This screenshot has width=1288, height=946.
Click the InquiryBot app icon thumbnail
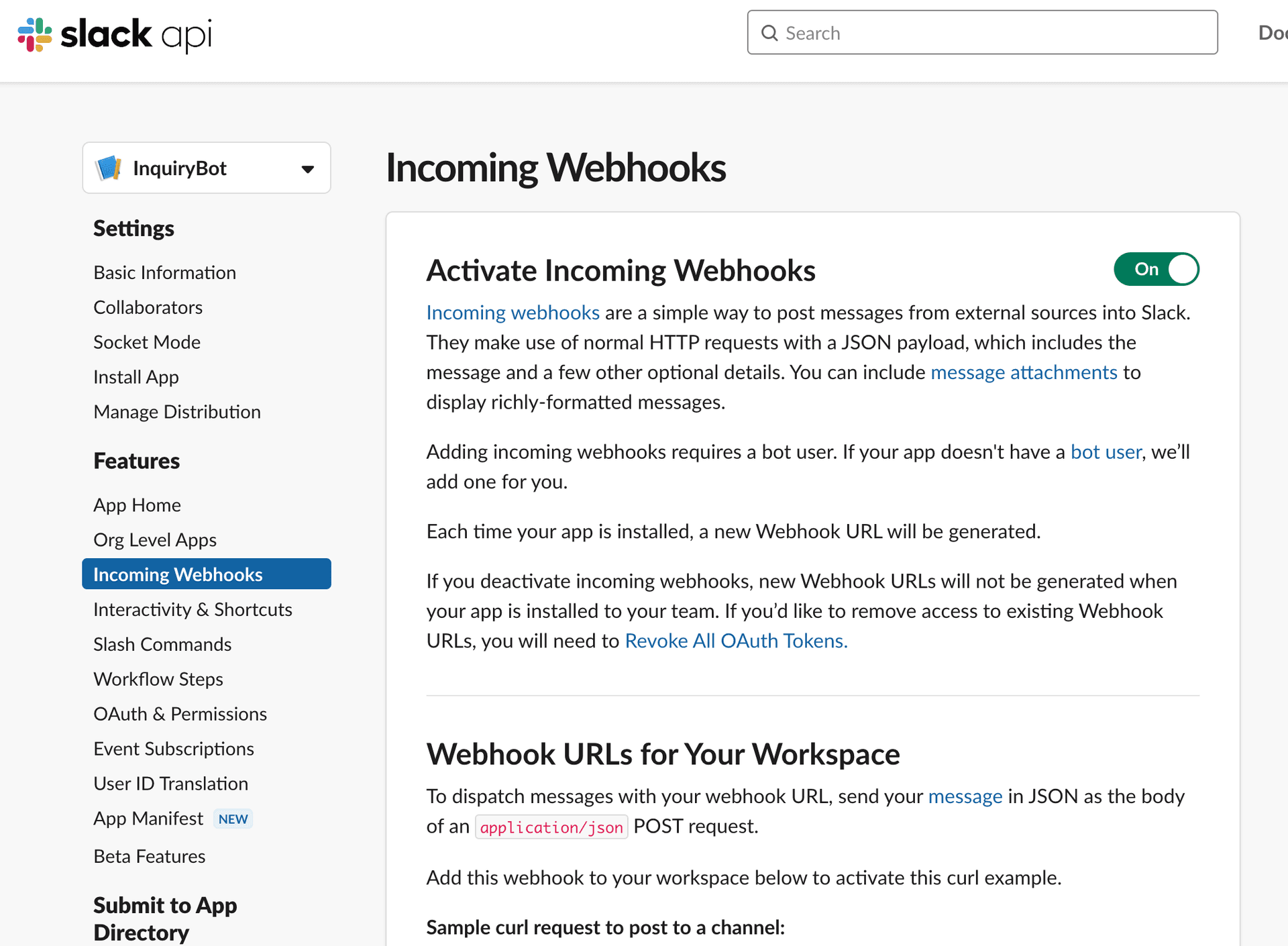click(x=109, y=168)
